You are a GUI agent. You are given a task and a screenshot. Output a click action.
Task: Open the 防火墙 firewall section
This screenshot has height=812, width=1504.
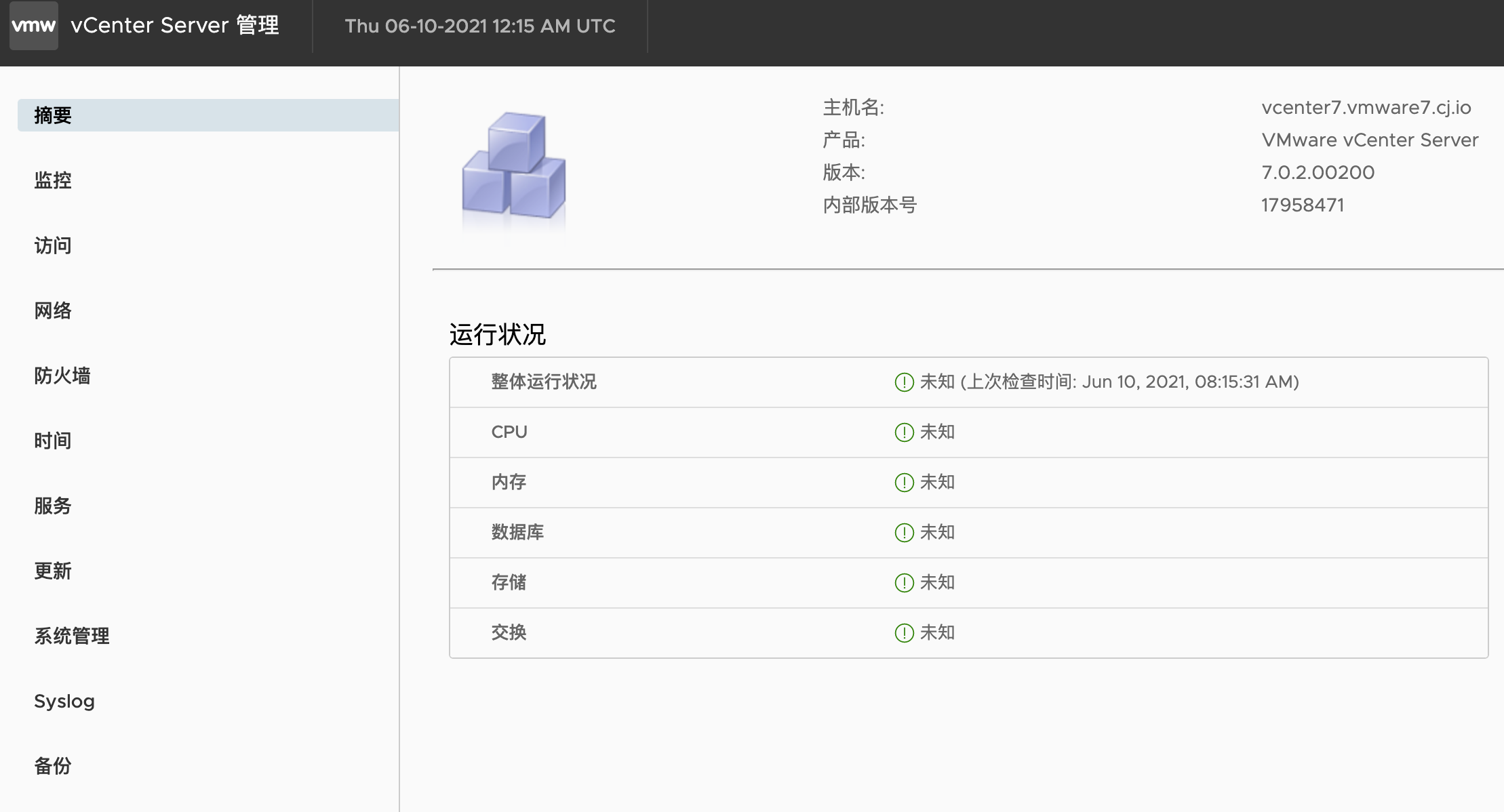62,375
